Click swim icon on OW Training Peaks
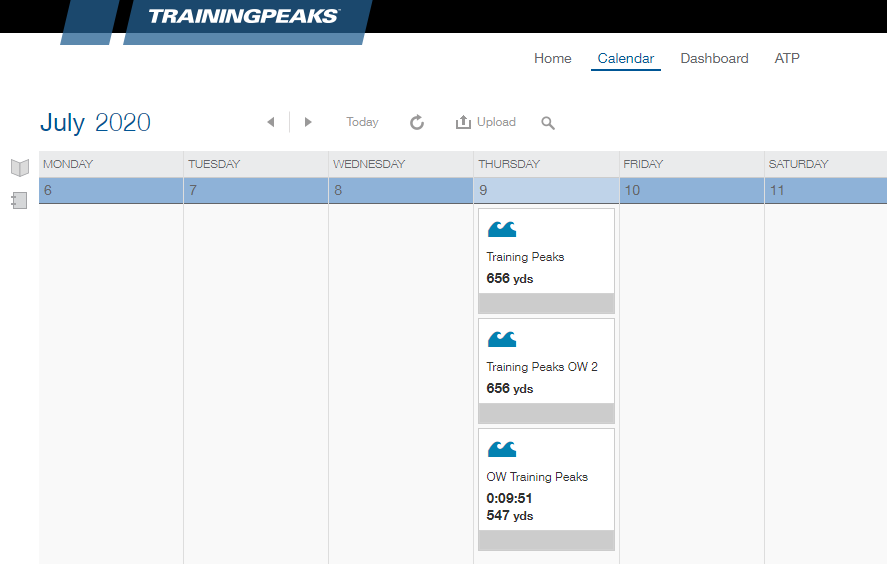The image size is (887, 564). (x=502, y=449)
